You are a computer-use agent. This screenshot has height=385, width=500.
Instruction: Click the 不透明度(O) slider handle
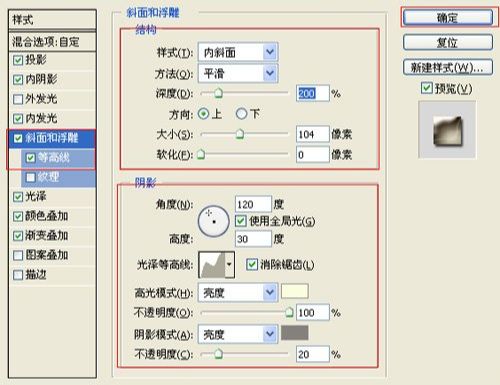[x=289, y=312]
